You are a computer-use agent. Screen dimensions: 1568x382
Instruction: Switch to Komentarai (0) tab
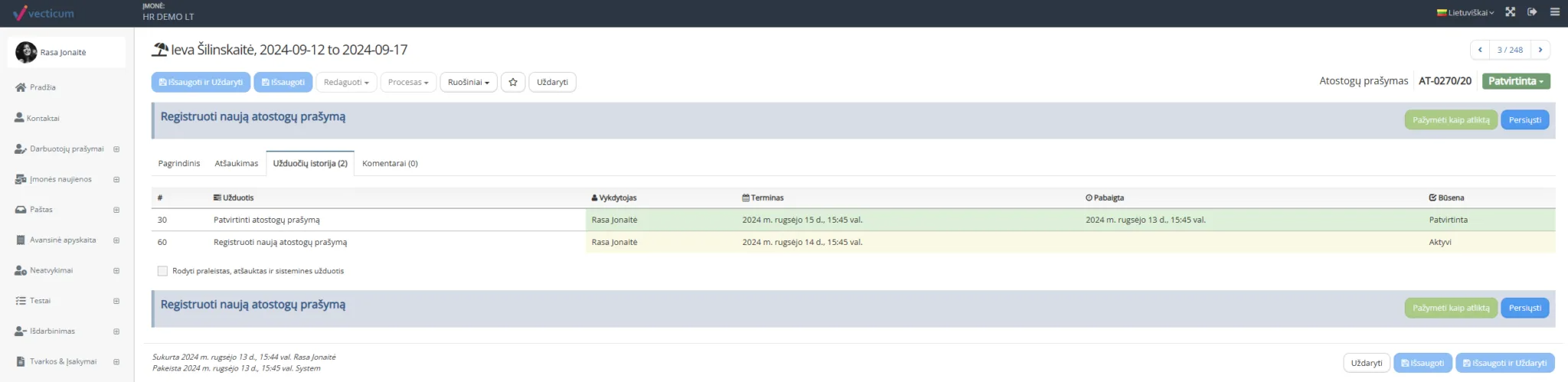tap(390, 164)
